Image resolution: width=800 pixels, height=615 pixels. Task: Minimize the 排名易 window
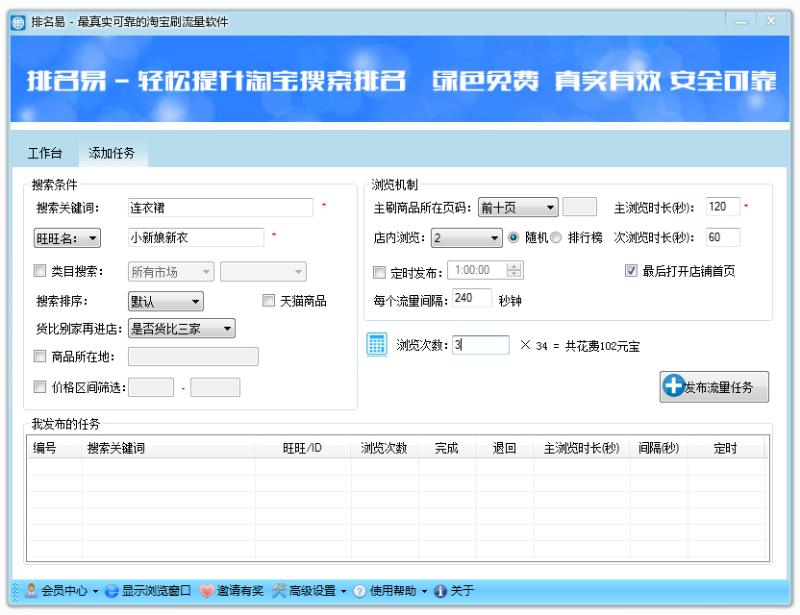(x=741, y=21)
